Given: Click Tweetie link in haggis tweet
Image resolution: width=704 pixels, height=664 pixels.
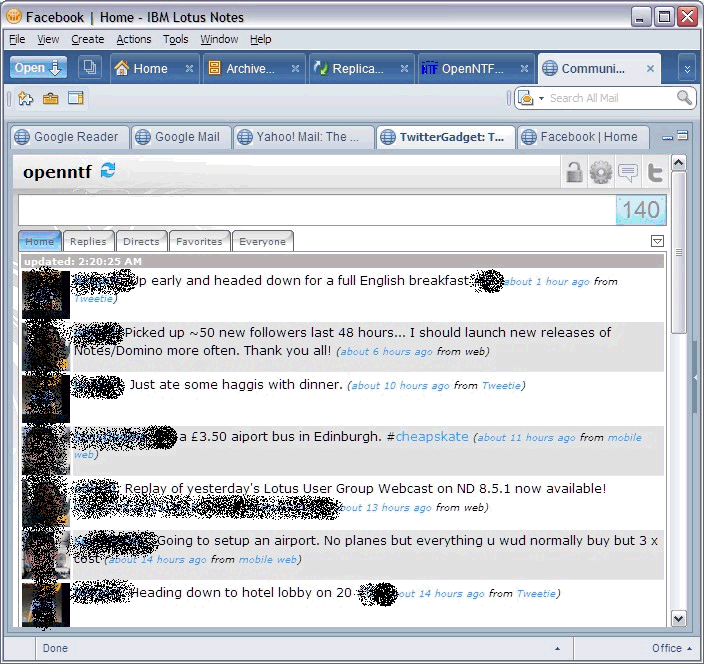Looking at the screenshot, I should [501, 386].
